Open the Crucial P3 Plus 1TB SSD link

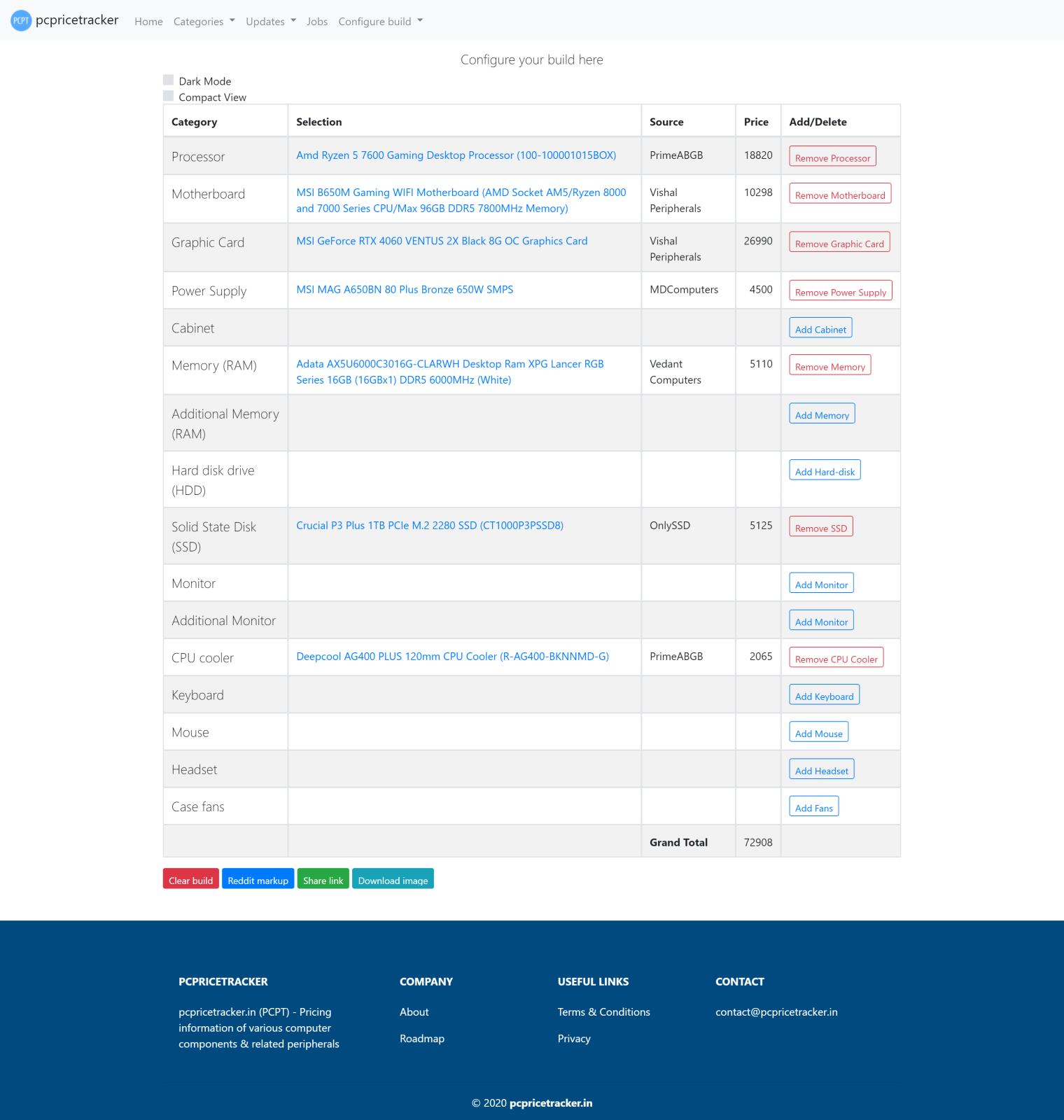[430, 526]
